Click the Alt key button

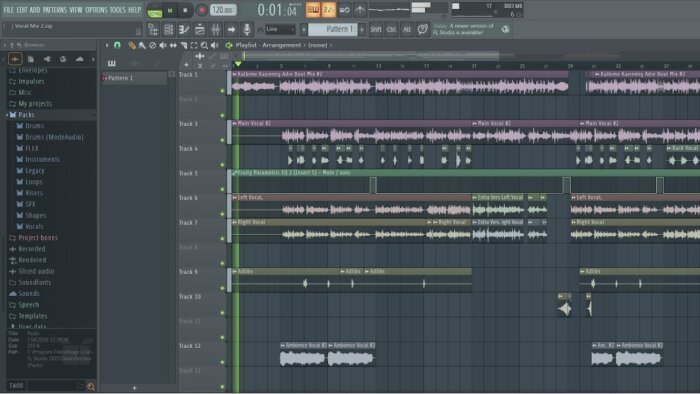pyautogui.click(x=407, y=29)
